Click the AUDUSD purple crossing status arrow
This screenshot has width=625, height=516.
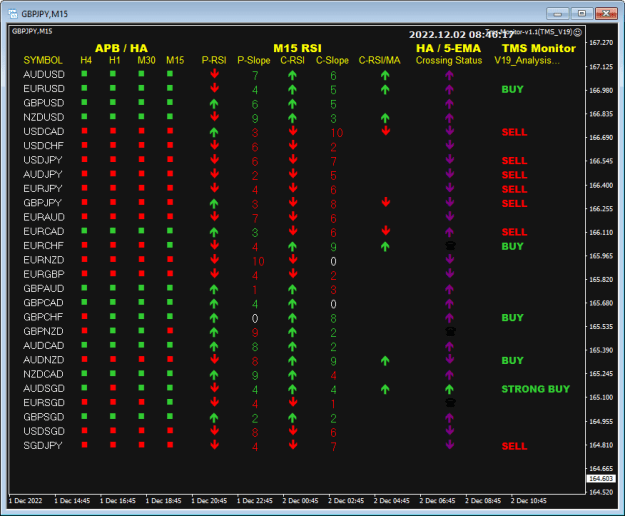(x=450, y=75)
